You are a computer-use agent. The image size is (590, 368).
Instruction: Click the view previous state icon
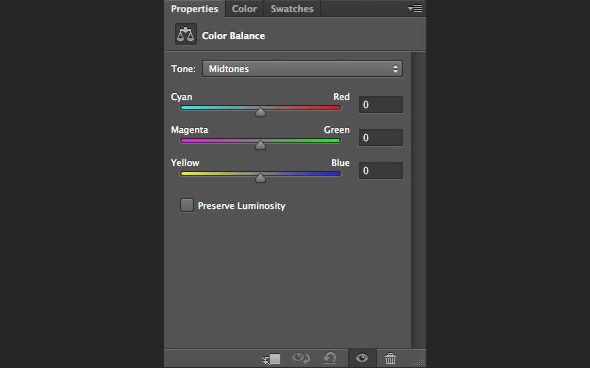pos(301,358)
